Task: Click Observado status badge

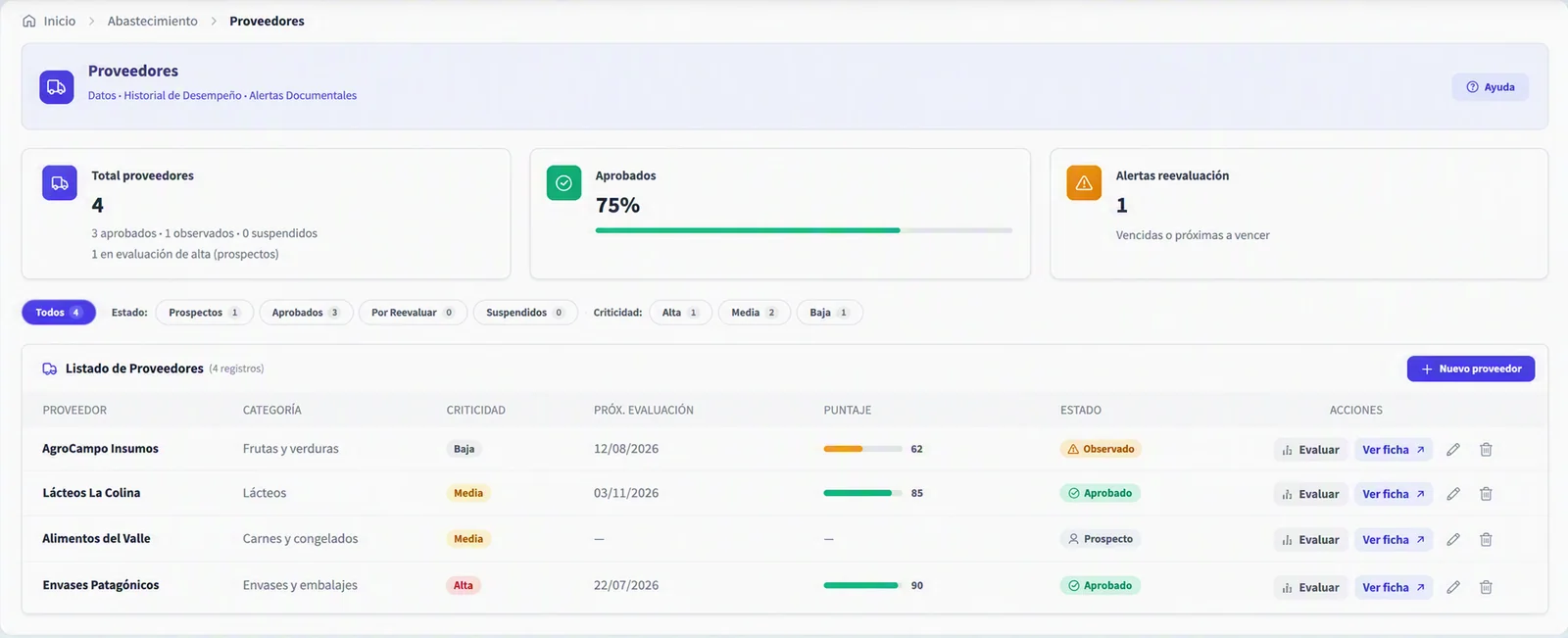Action: [1101, 449]
